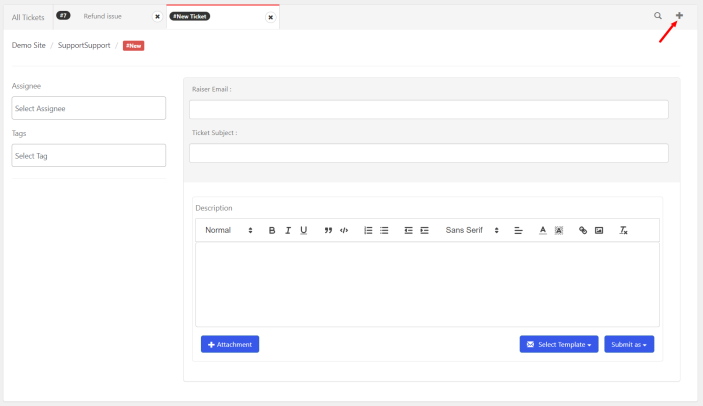Pick a text color in the editor toolbar
Screen dimensions: 703x406
click(543, 231)
